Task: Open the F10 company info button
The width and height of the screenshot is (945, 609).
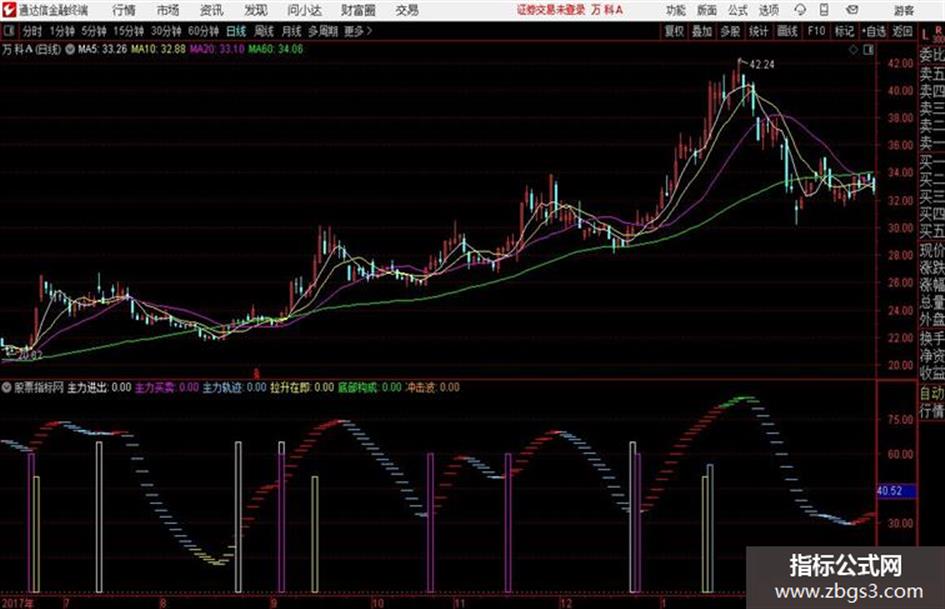Action: [816, 31]
